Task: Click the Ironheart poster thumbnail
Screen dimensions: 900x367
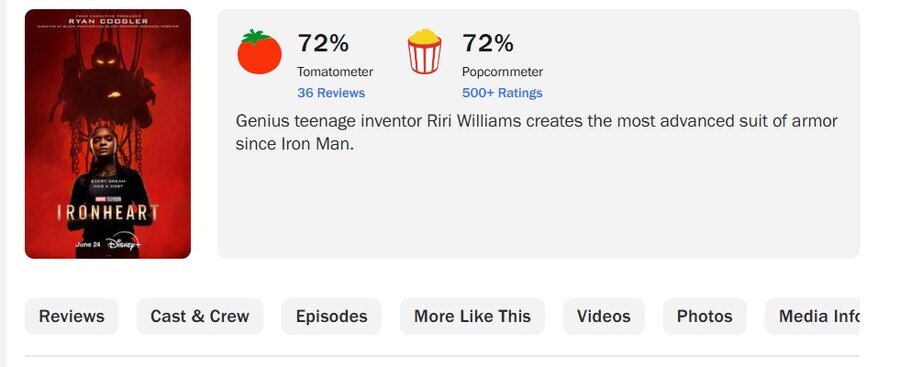Action: [x=108, y=134]
